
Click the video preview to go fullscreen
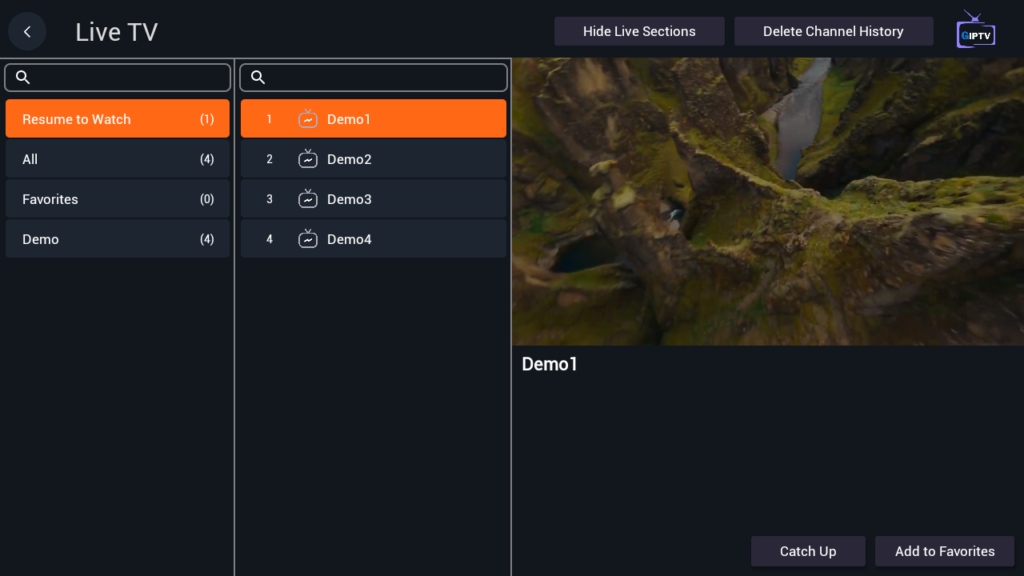(767, 201)
